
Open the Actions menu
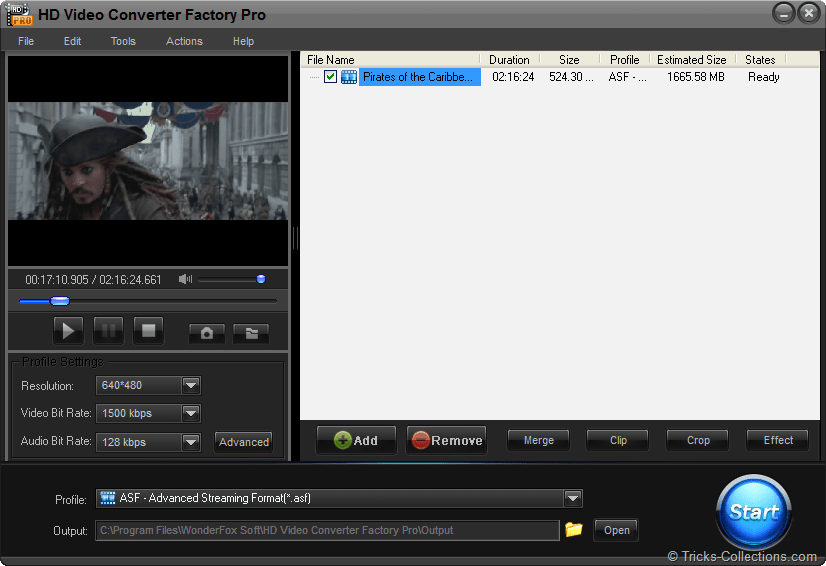(184, 41)
